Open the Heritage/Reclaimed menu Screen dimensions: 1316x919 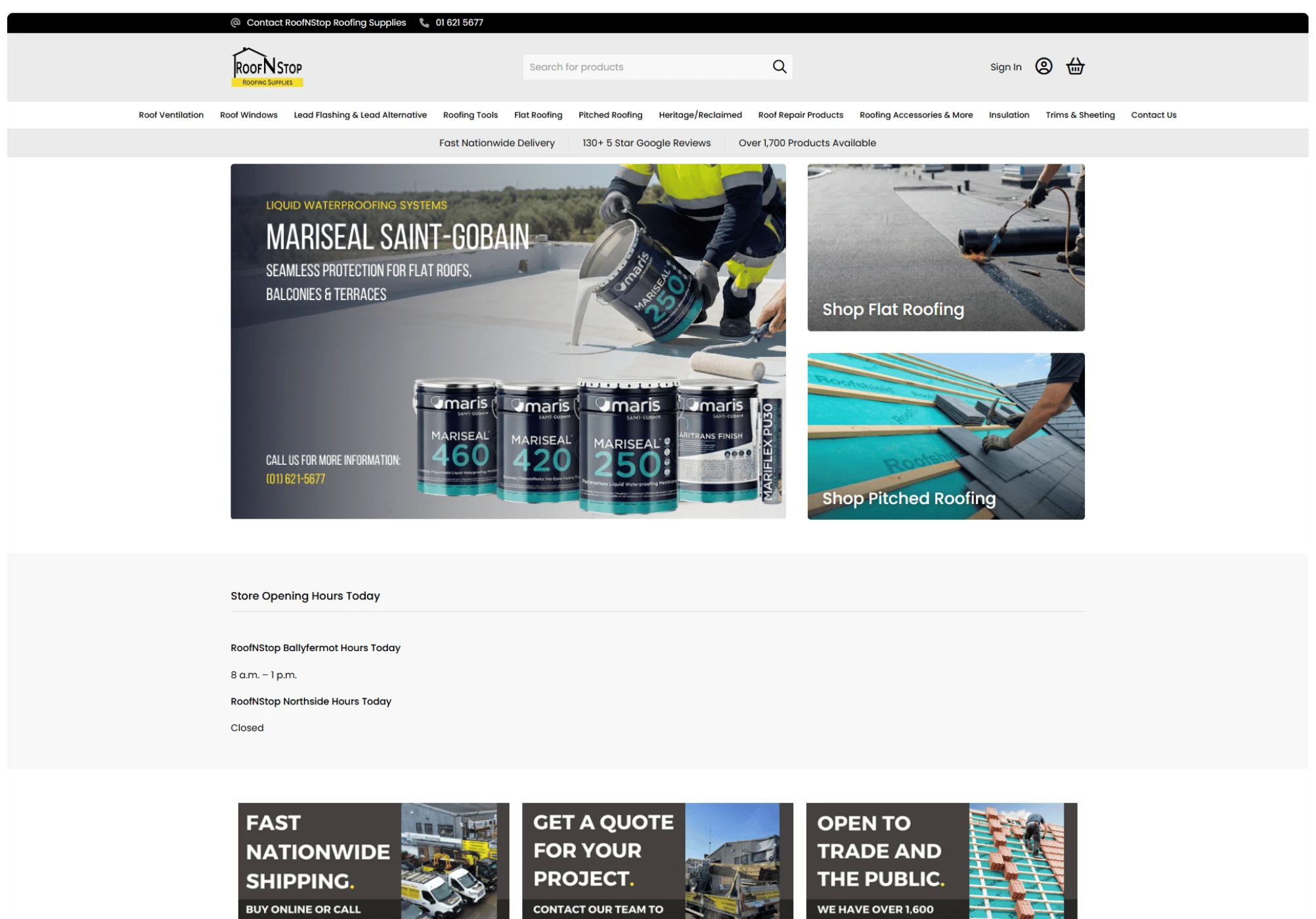[x=700, y=115]
